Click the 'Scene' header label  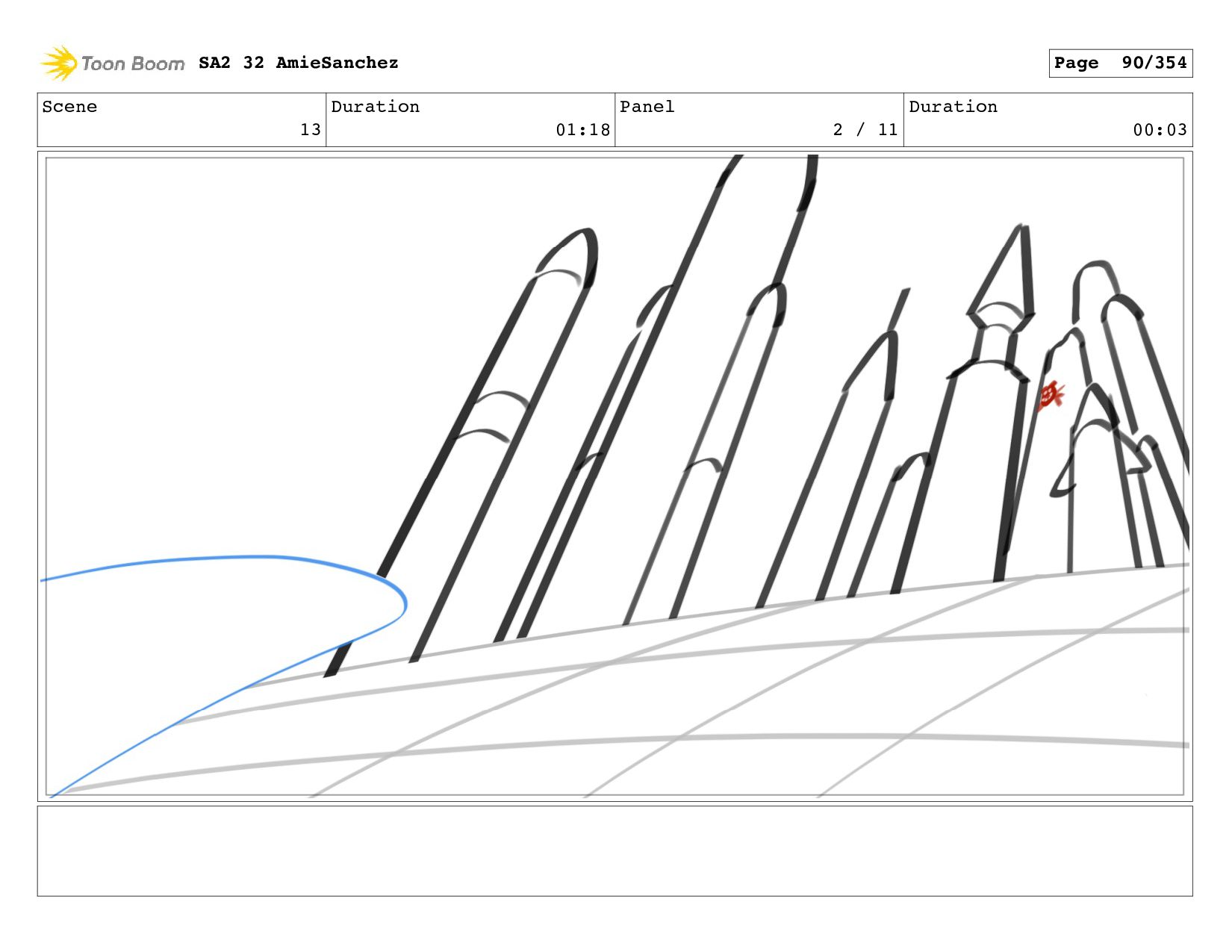click(69, 107)
